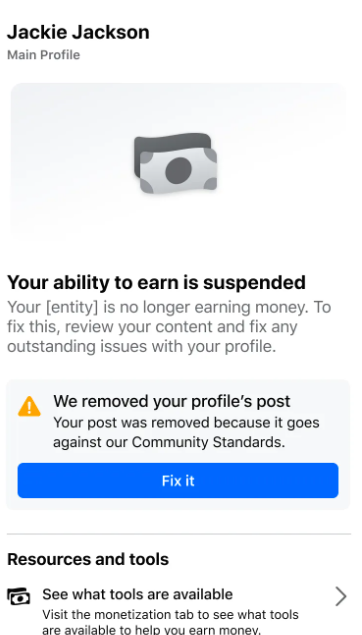The image size is (362, 635).
Task: Click the divider line above Resources section
Action: [179, 534]
